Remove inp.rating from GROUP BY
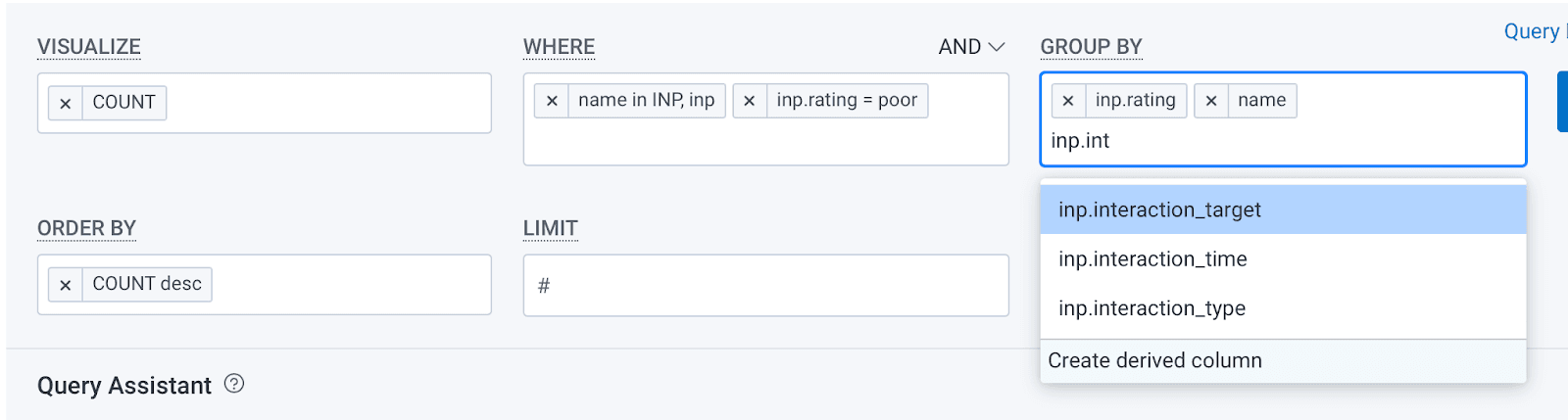The image size is (1568, 420). [x=1068, y=101]
